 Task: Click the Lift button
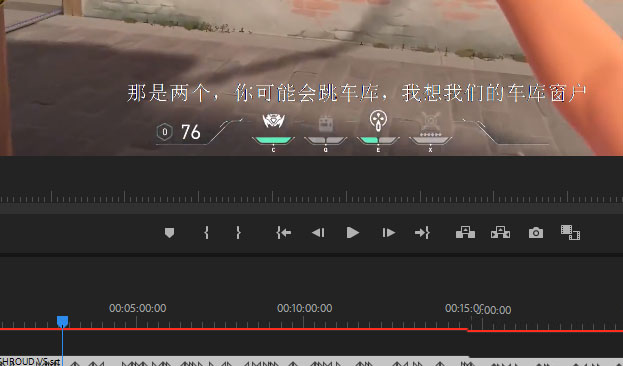(x=465, y=232)
